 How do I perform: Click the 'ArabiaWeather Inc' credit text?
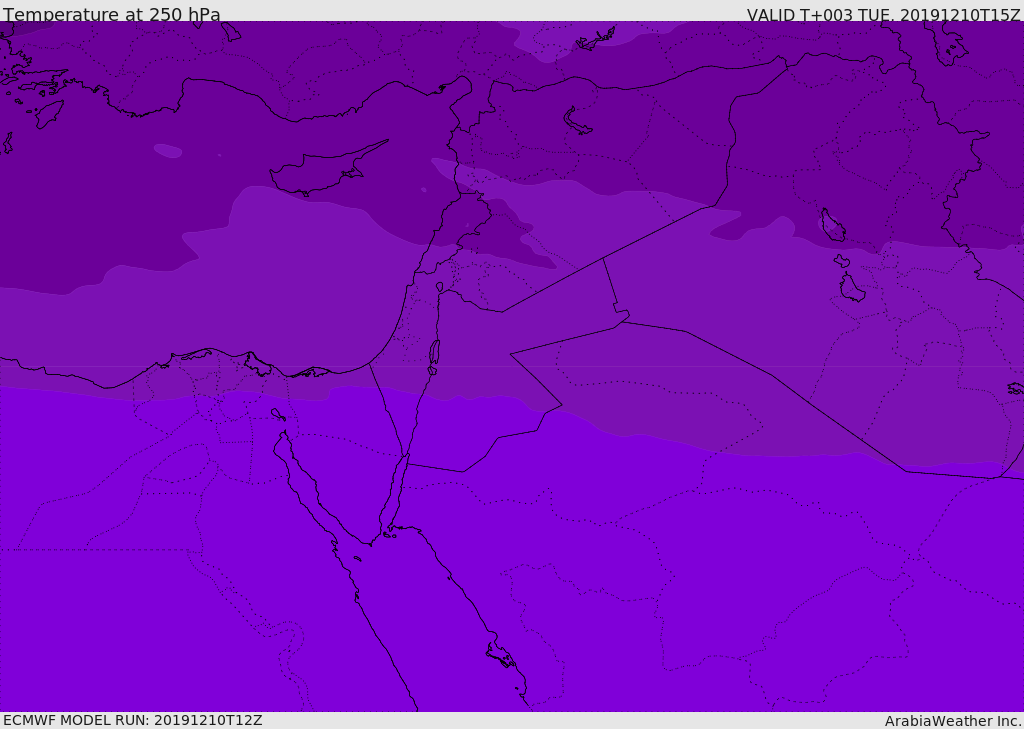[x=953, y=721]
